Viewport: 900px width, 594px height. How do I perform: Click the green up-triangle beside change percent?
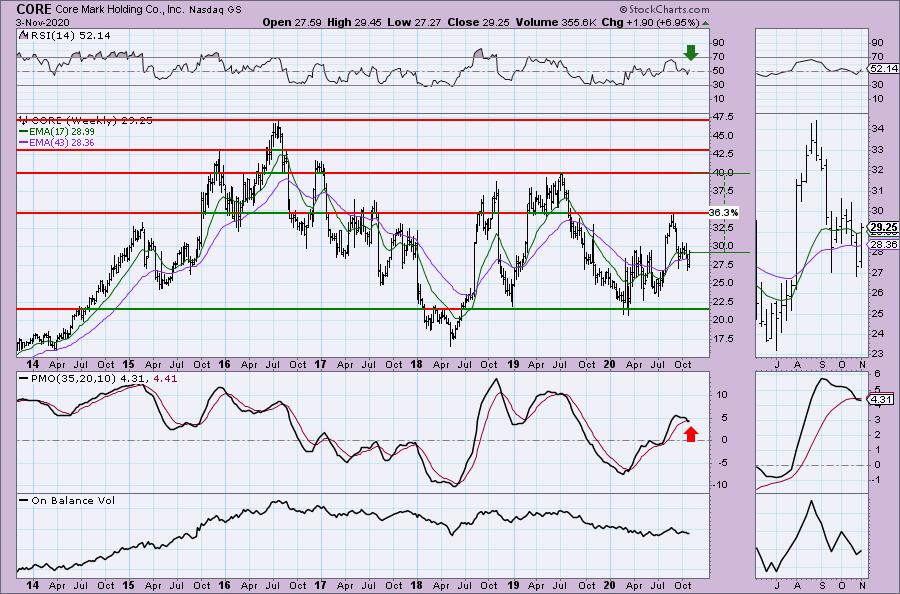705,23
